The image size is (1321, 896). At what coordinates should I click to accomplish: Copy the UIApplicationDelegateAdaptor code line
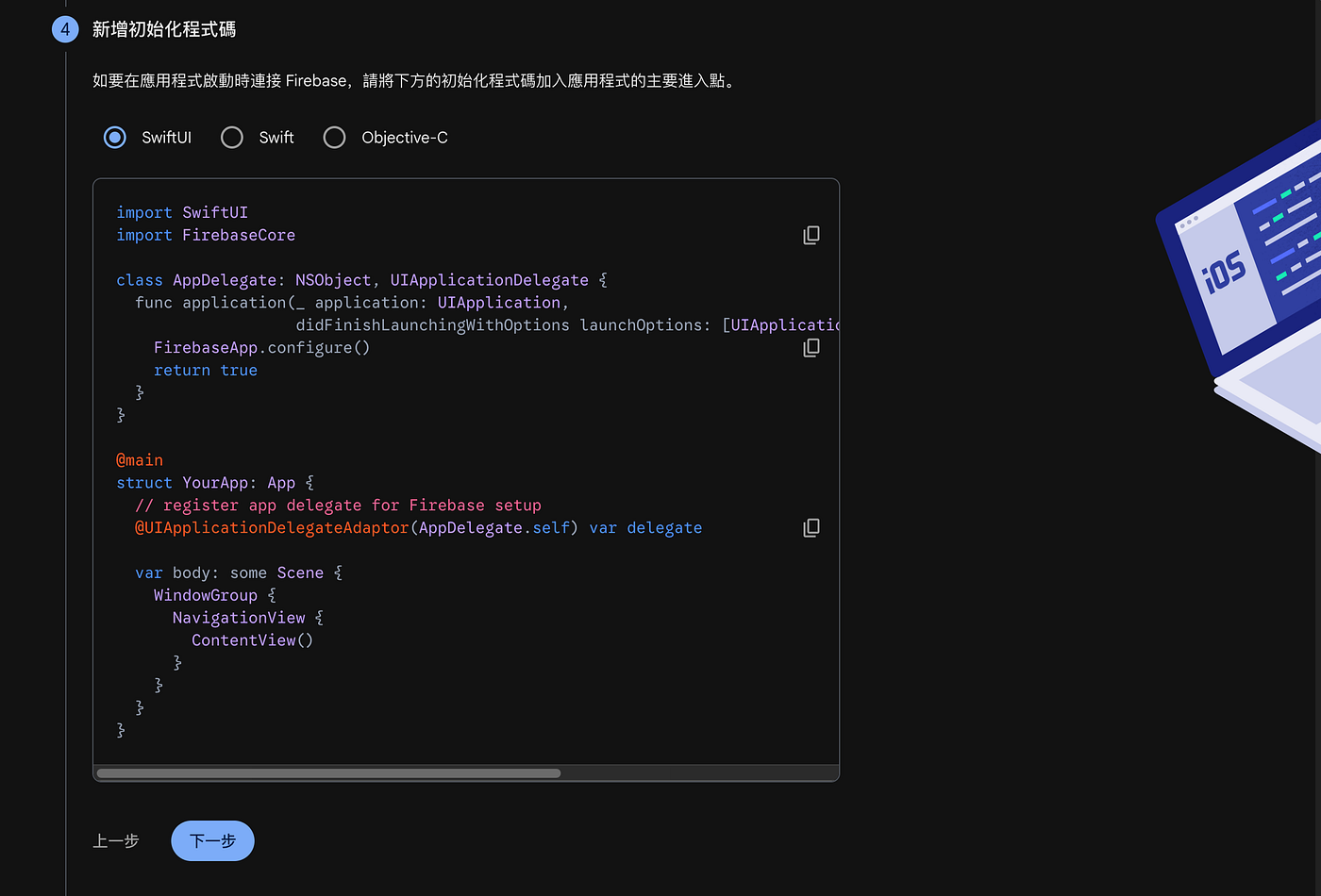[x=811, y=528]
